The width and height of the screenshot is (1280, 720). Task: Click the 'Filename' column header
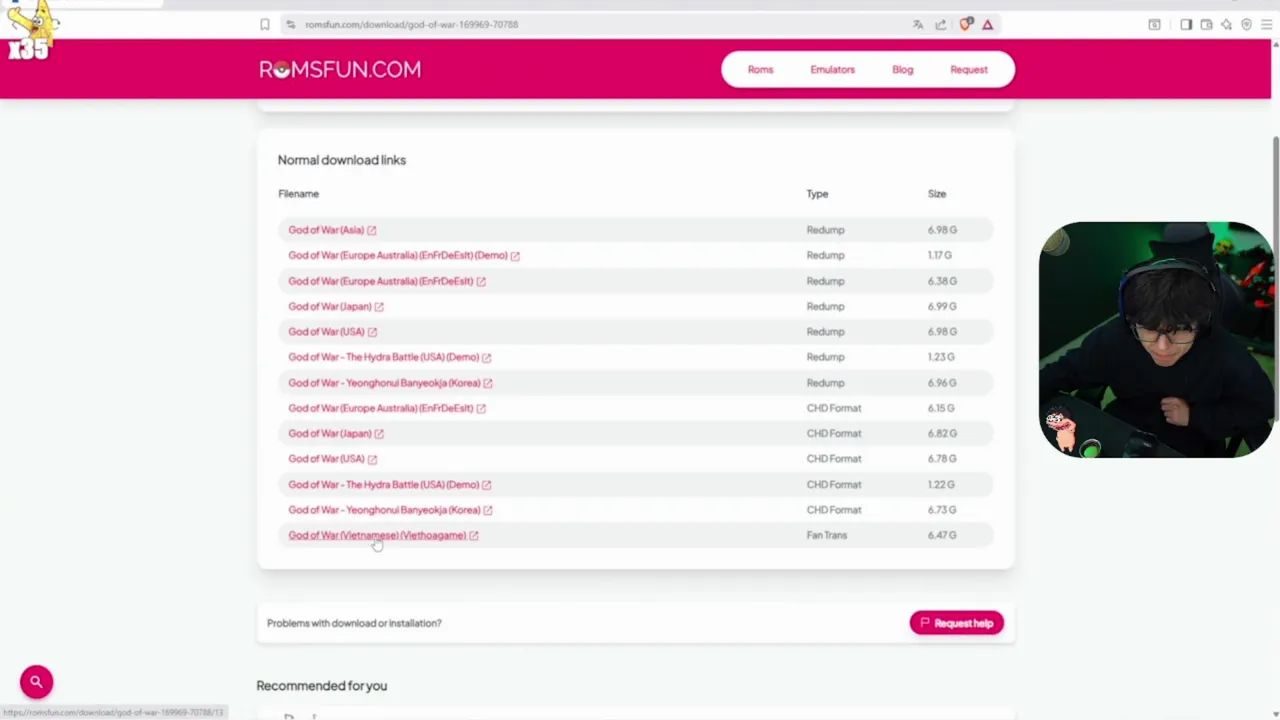click(x=298, y=194)
